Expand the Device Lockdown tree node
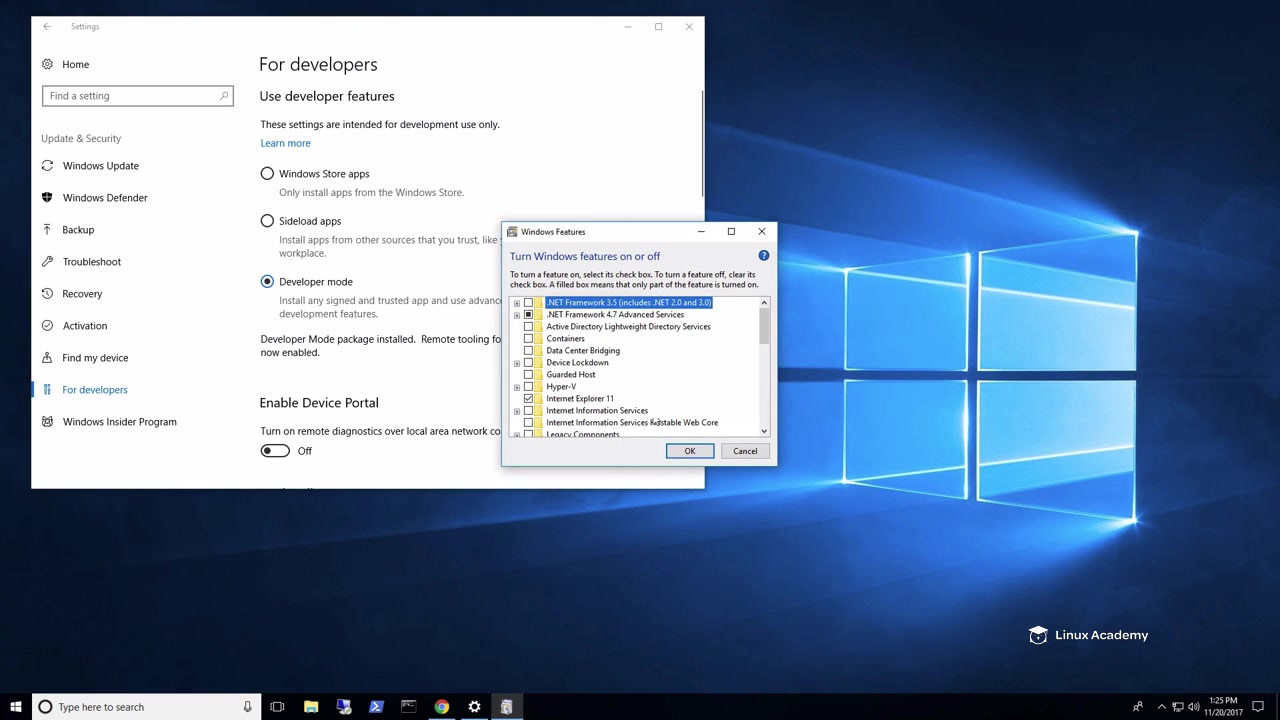The height and width of the screenshot is (720, 1280). click(x=517, y=363)
